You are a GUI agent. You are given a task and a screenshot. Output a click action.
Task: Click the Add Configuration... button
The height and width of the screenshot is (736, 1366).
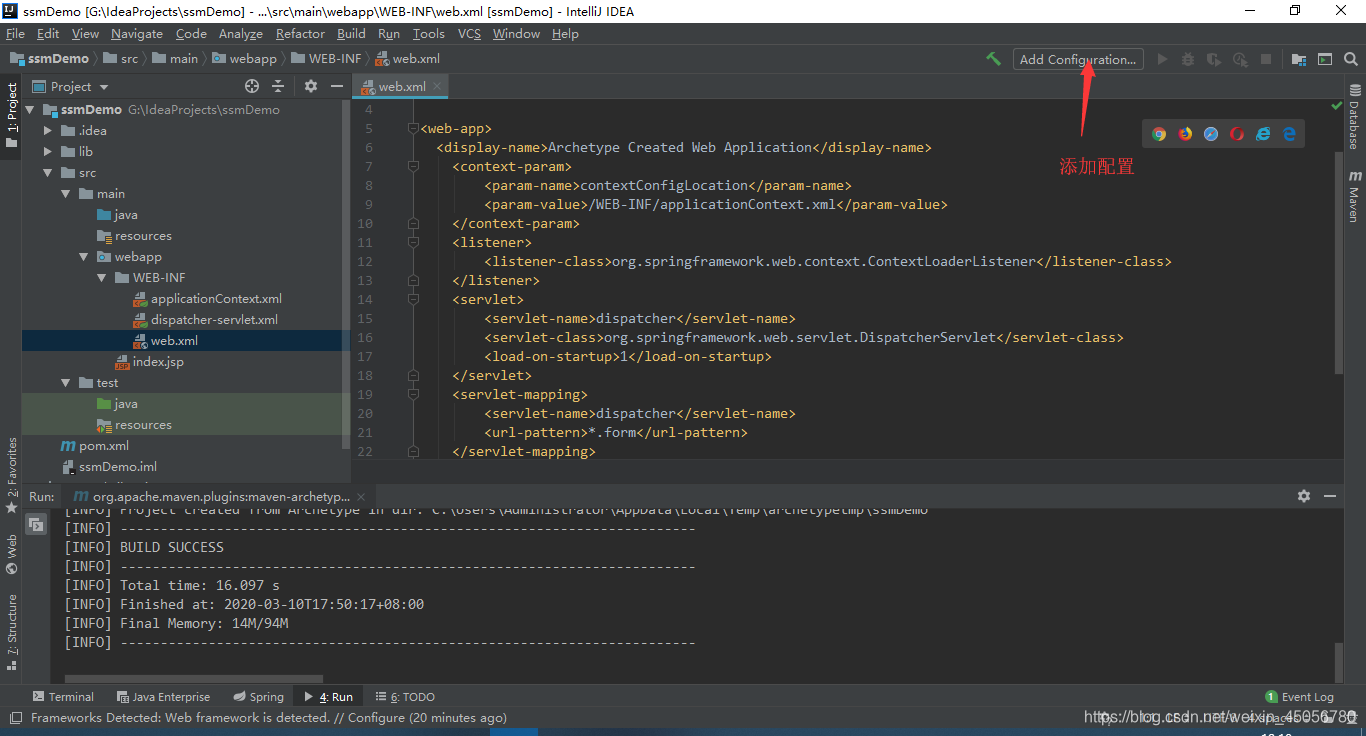click(x=1078, y=59)
